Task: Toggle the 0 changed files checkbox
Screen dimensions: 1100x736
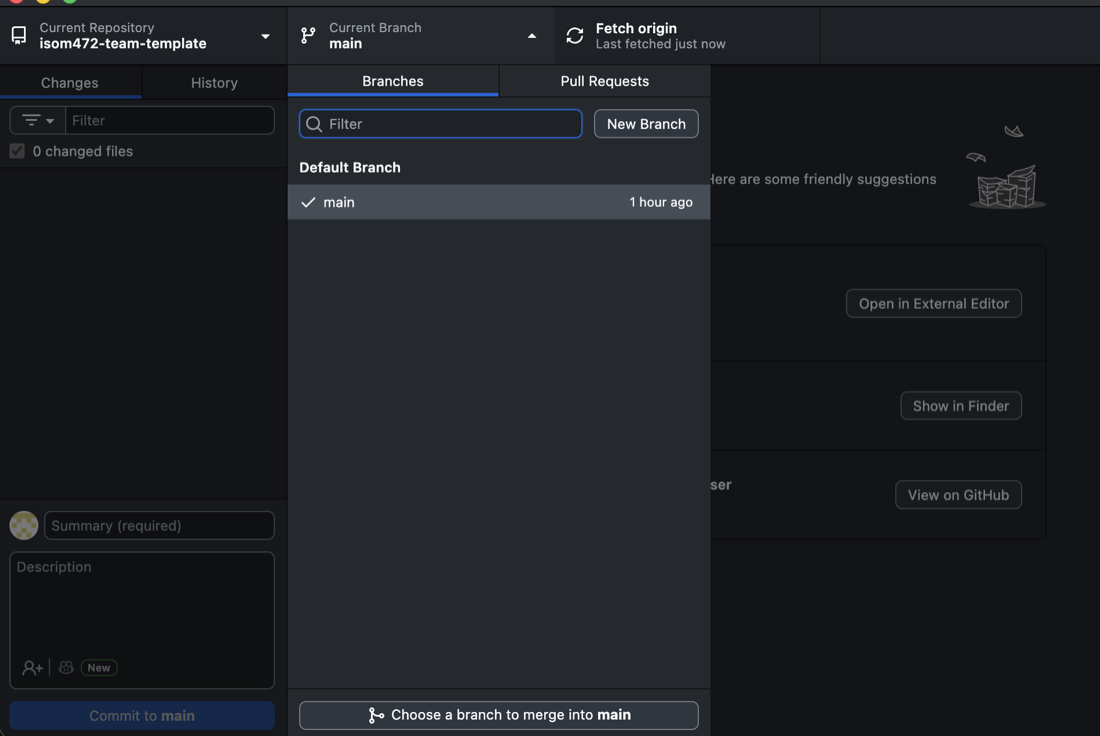Action: click(17, 151)
